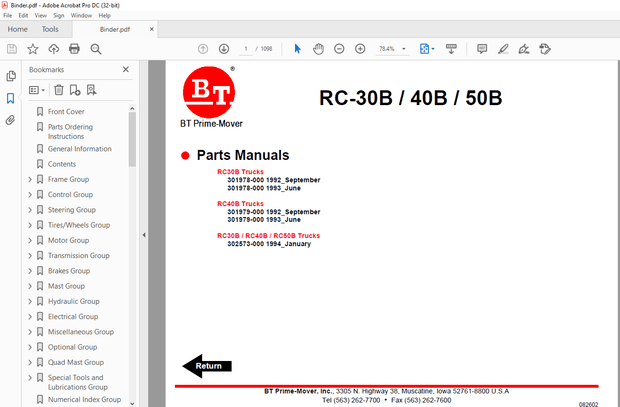Viewport: 620px width, 407px height.
Task: Expand the Frame Group bookmark
Action: click(x=30, y=180)
